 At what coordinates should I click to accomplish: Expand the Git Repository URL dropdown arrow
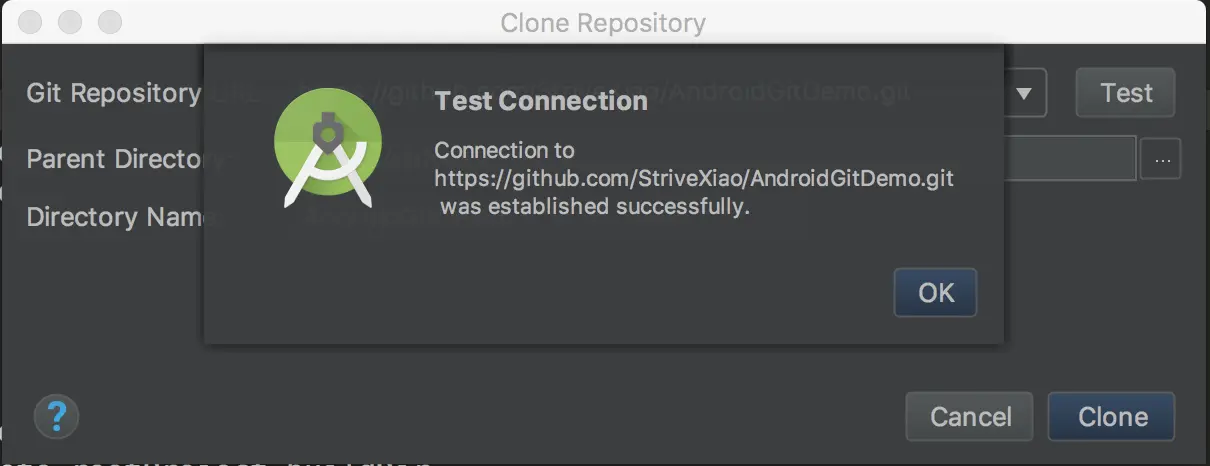click(1024, 93)
